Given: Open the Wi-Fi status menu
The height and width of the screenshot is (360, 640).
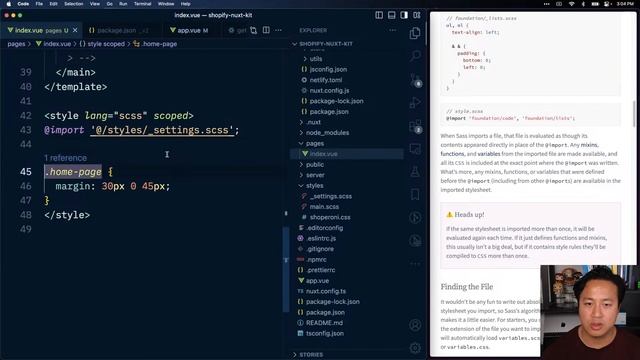Looking at the screenshot, I should click(x=571, y=4).
